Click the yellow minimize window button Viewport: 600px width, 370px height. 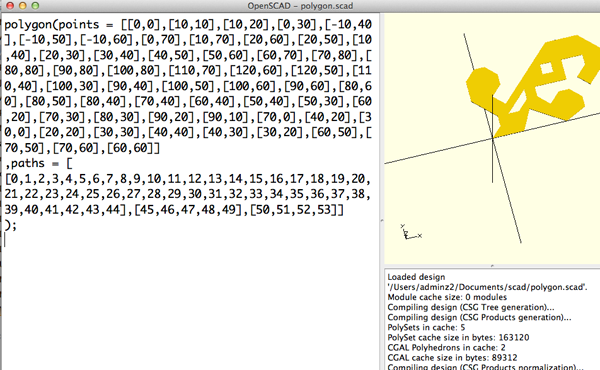tap(23, 5)
